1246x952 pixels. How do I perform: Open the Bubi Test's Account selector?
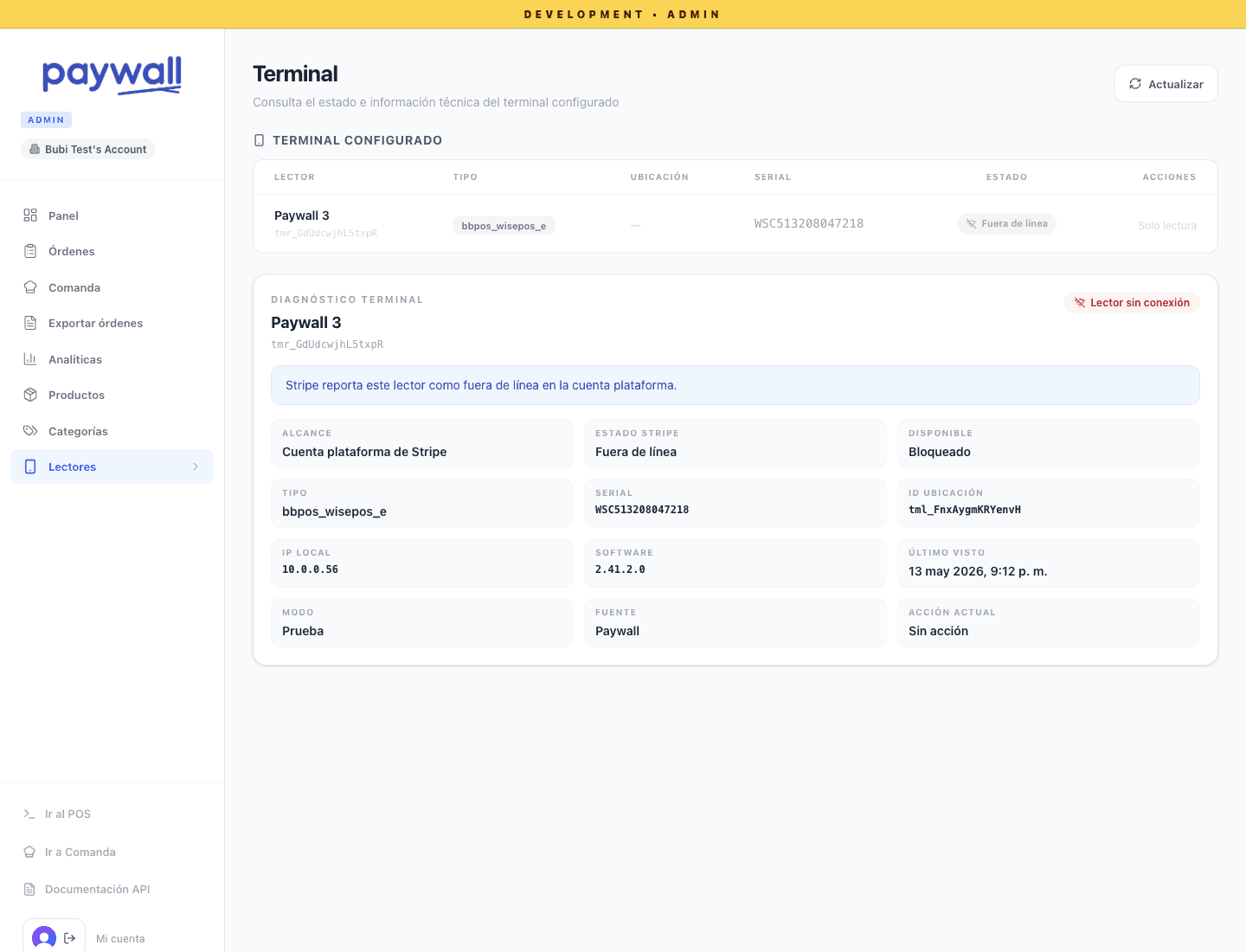87,149
